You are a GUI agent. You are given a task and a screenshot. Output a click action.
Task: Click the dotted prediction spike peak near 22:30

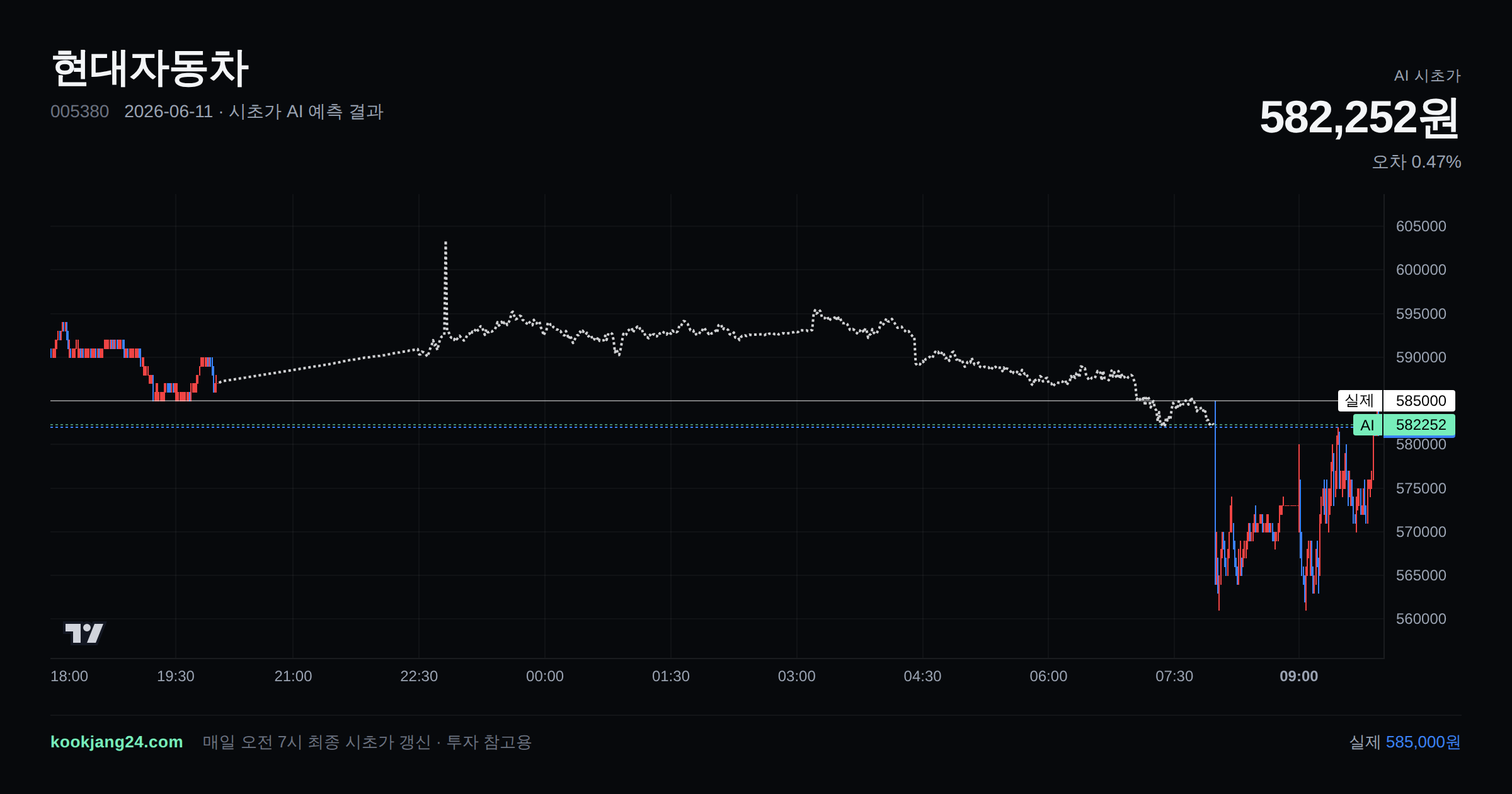[445, 243]
